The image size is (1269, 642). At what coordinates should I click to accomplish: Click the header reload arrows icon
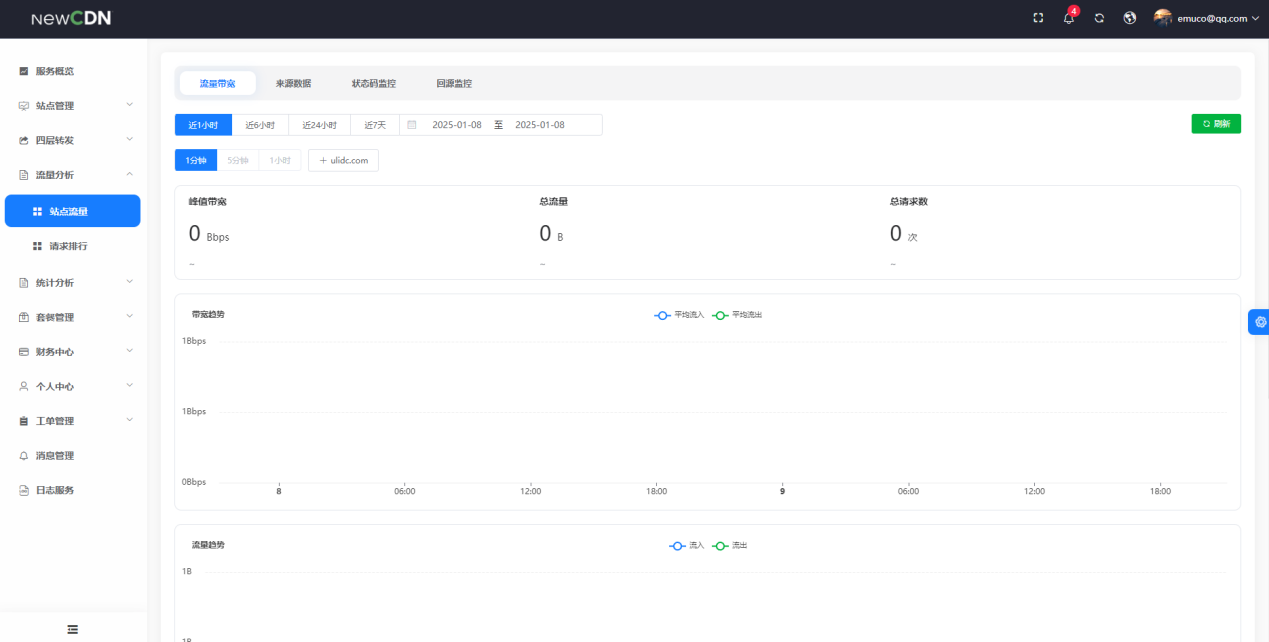(x=1099, y=18)
